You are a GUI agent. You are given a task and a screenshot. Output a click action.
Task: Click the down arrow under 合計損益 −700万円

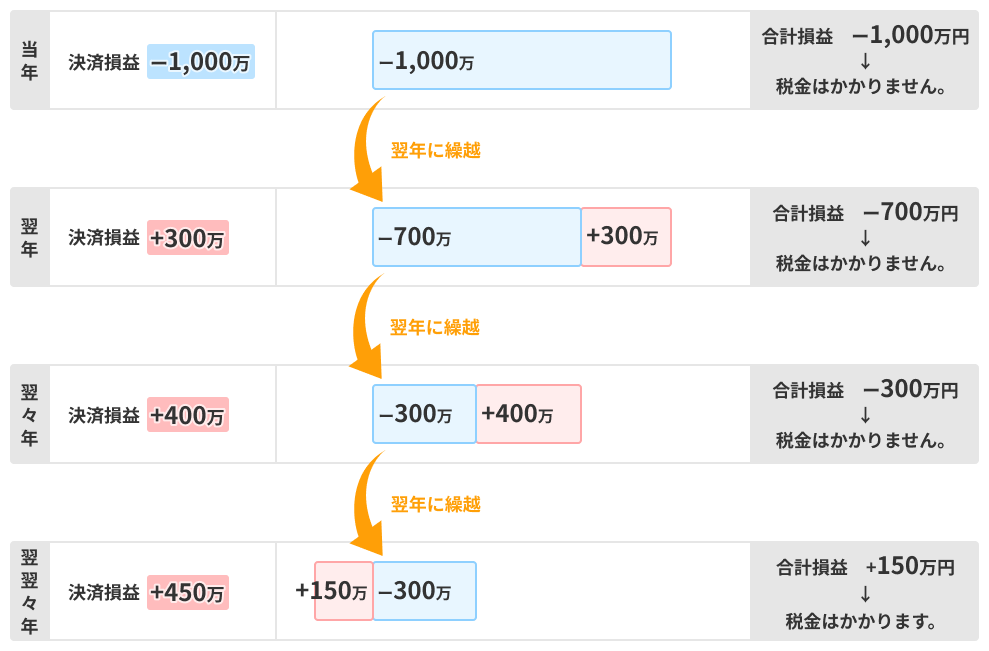(865, 238)
